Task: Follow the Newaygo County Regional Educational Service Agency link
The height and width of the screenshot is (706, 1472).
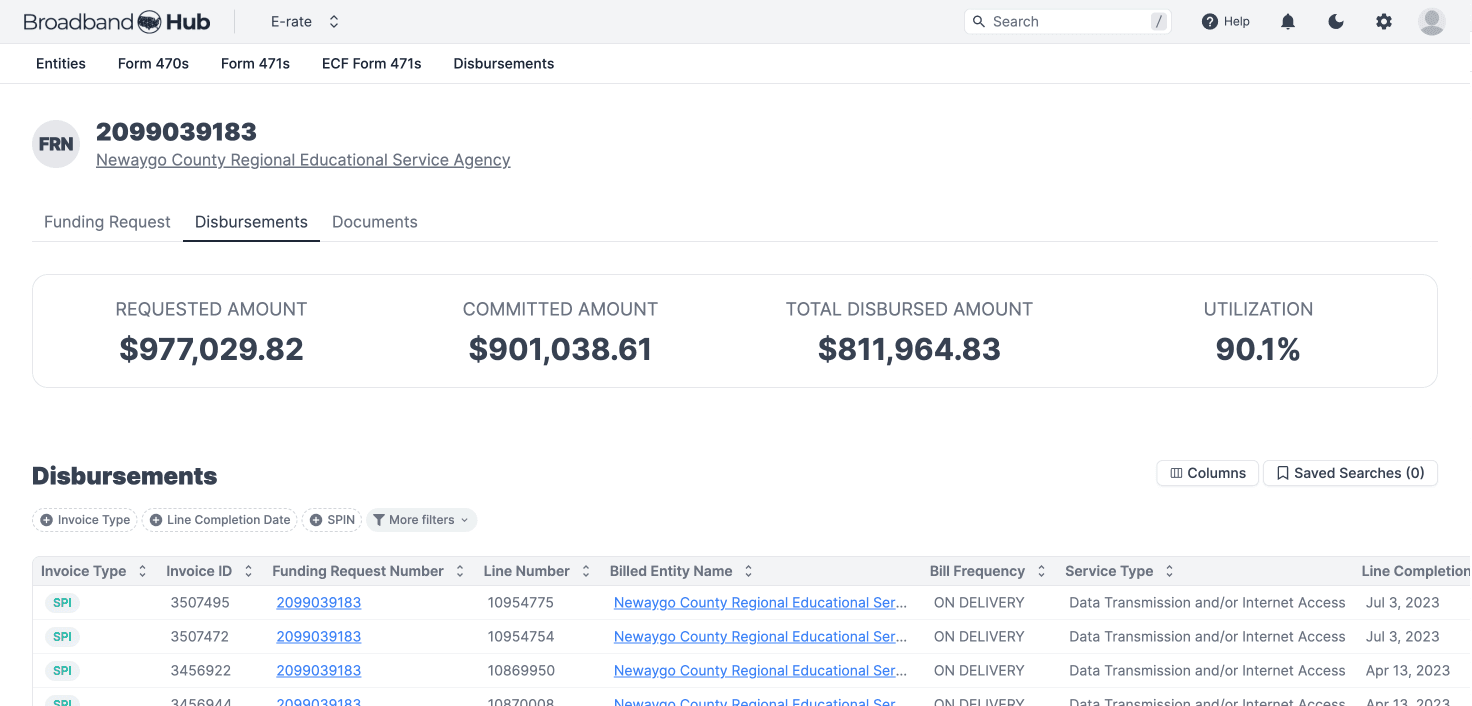Action: (x=303, y=159)
